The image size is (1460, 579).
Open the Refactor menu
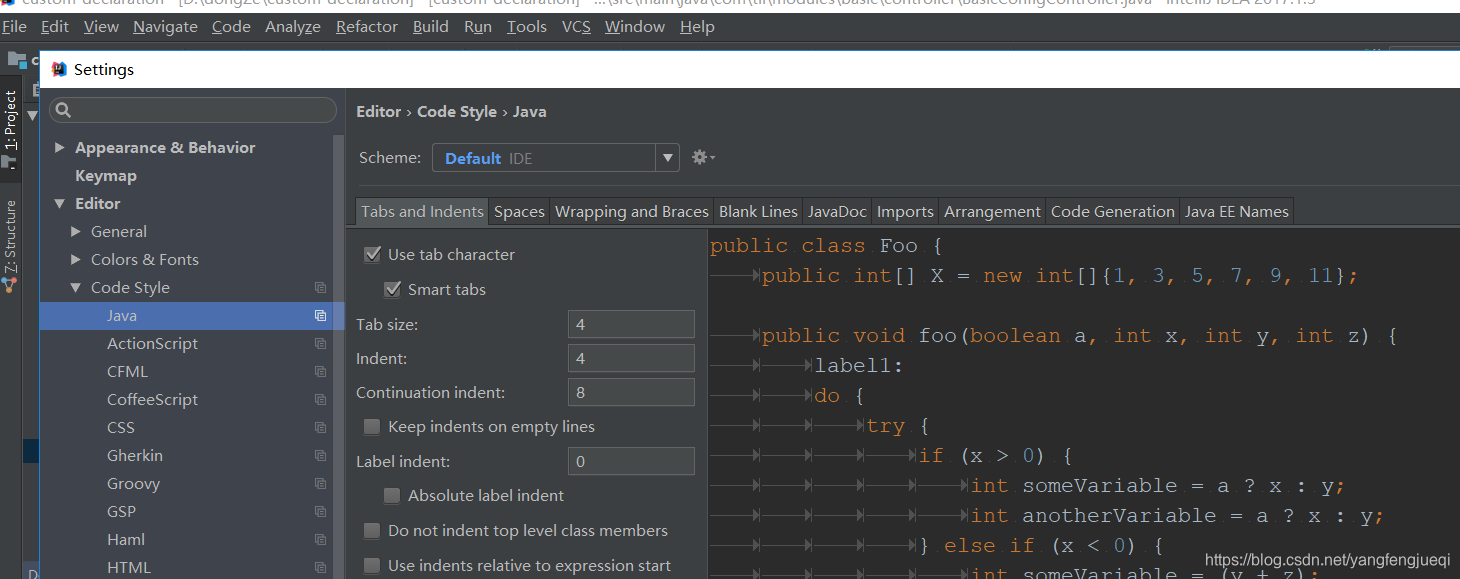click(367, 27)
